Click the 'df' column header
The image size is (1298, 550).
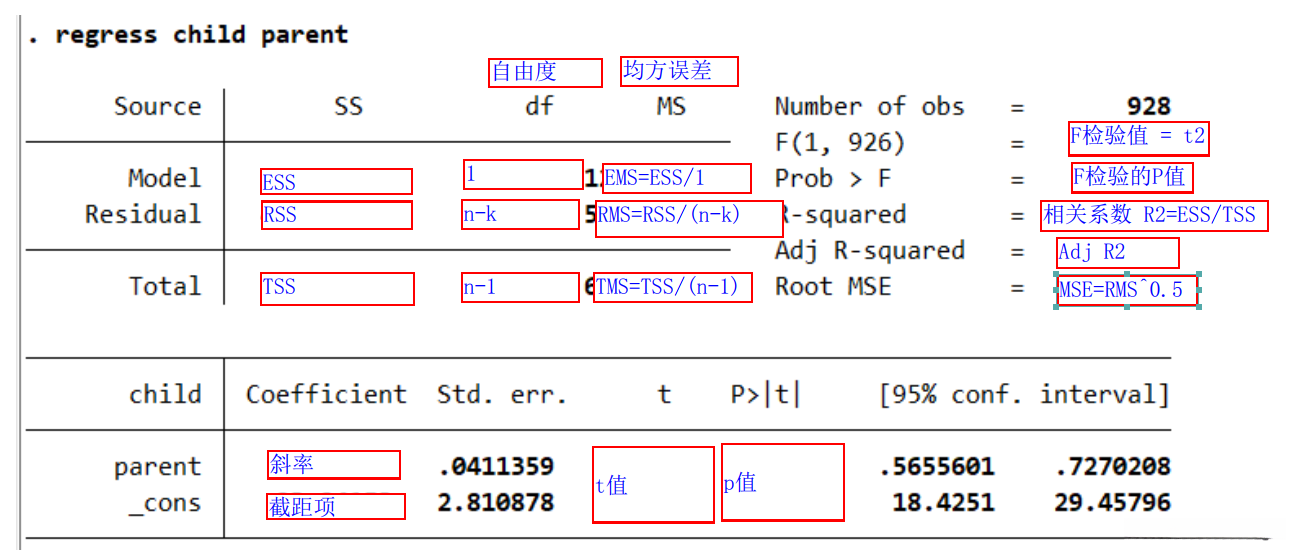click(x=539, y=106)
